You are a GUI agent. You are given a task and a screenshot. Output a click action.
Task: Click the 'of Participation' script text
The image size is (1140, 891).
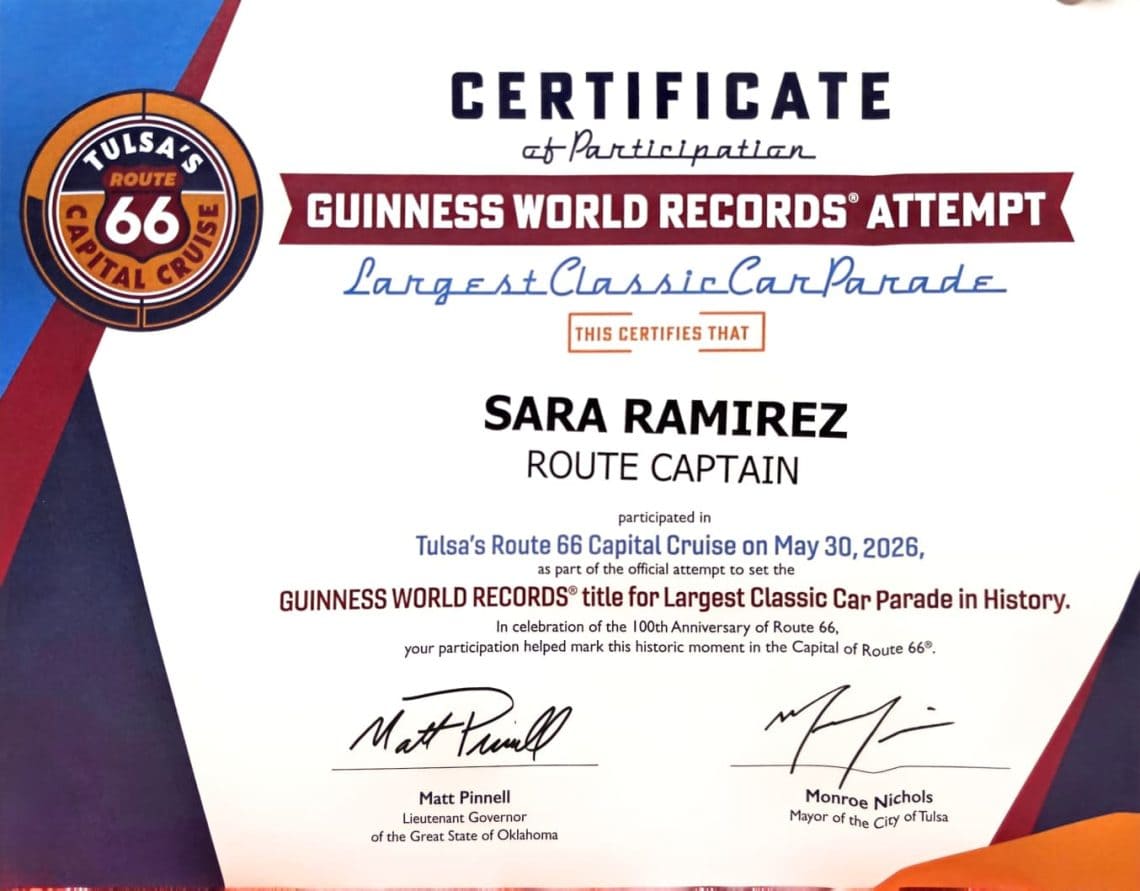click(x=668, y=147)
